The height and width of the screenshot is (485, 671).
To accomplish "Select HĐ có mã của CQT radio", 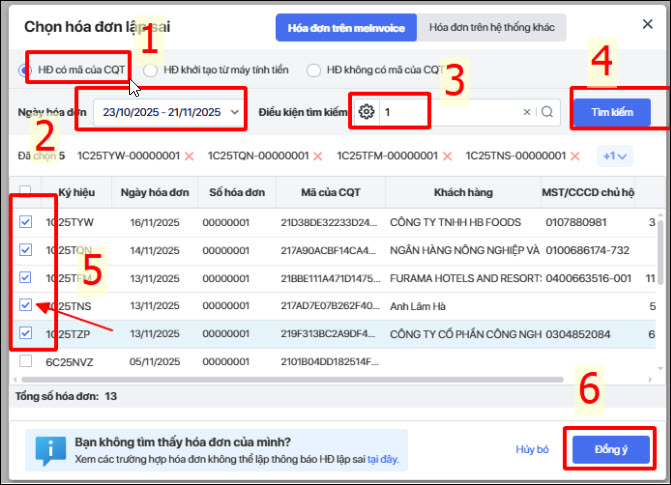I will 25,70.
